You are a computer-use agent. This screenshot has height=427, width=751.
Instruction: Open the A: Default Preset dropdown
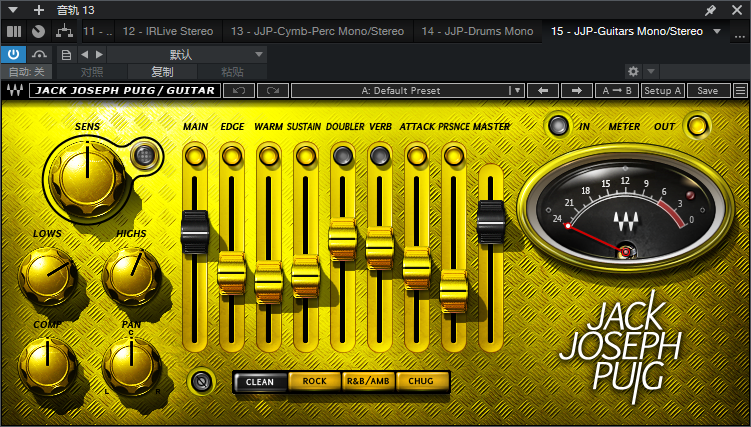408,90
